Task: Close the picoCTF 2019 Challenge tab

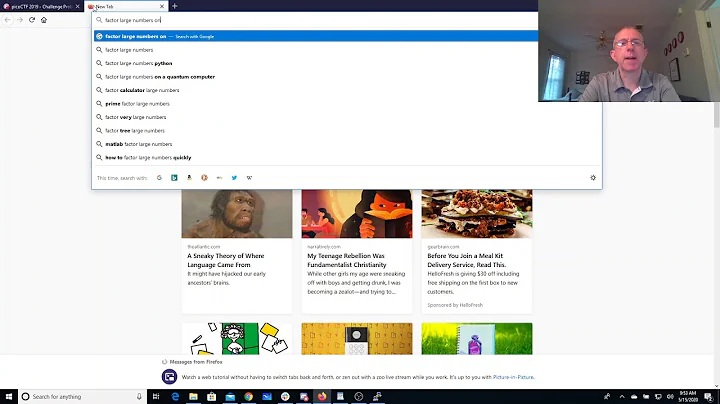Action: click(77, 6)
